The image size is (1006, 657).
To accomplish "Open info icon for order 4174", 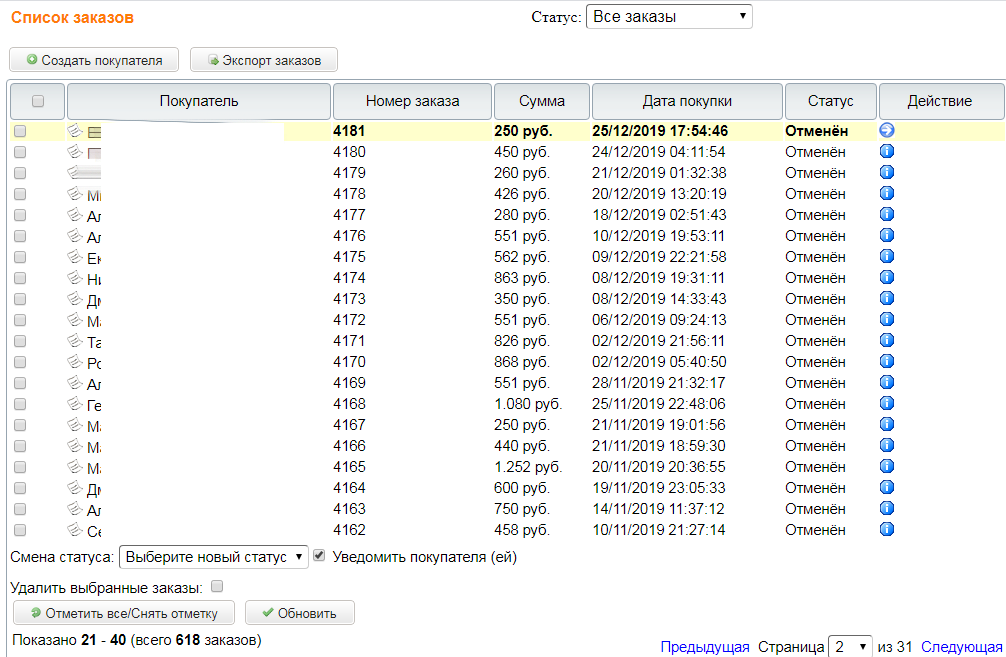I will [887, 277].
